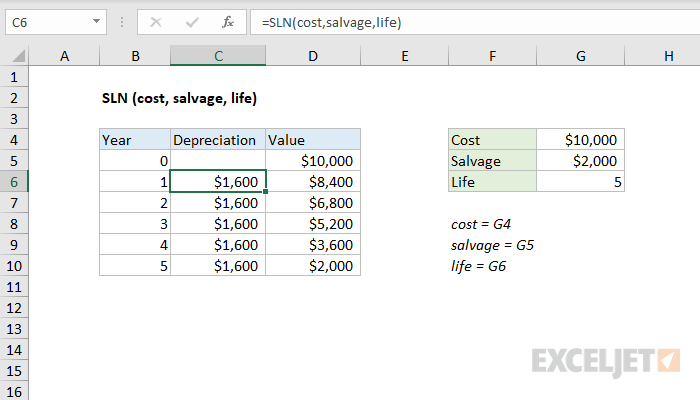Select row 4 header
Viewport: 700px width, 400px height.
coord(14,140)
